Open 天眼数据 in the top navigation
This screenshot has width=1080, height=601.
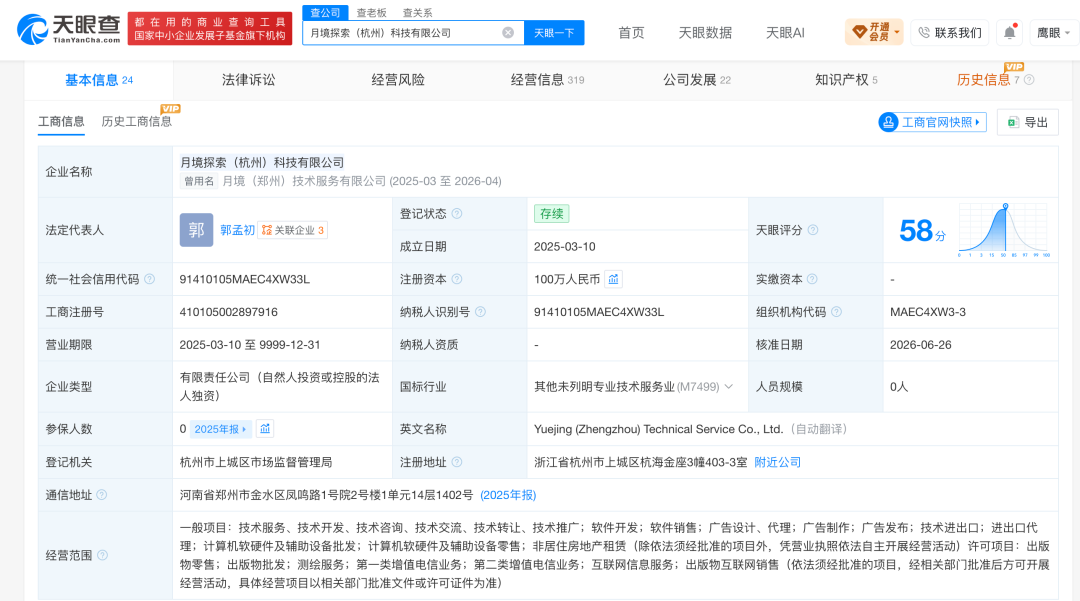click(705, 32)
